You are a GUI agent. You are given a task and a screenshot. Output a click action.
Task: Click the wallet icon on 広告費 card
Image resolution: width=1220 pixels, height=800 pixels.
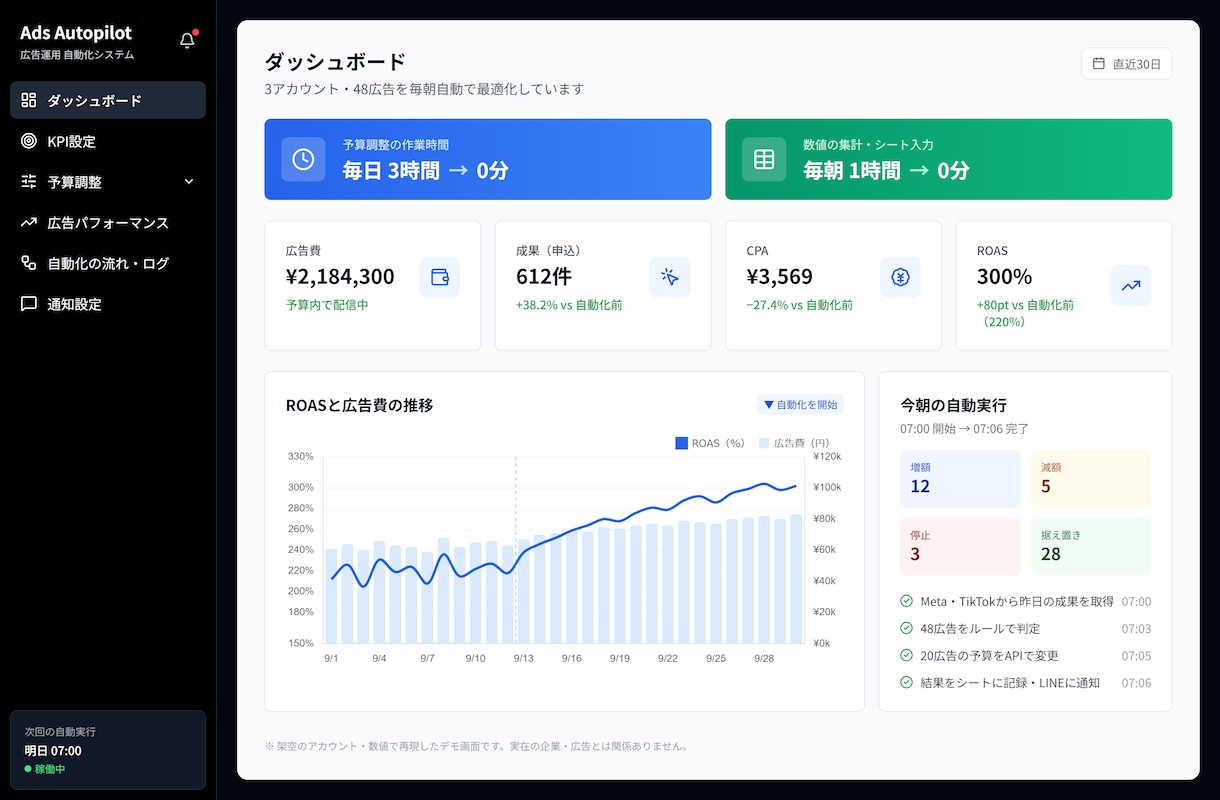(439, 277)
